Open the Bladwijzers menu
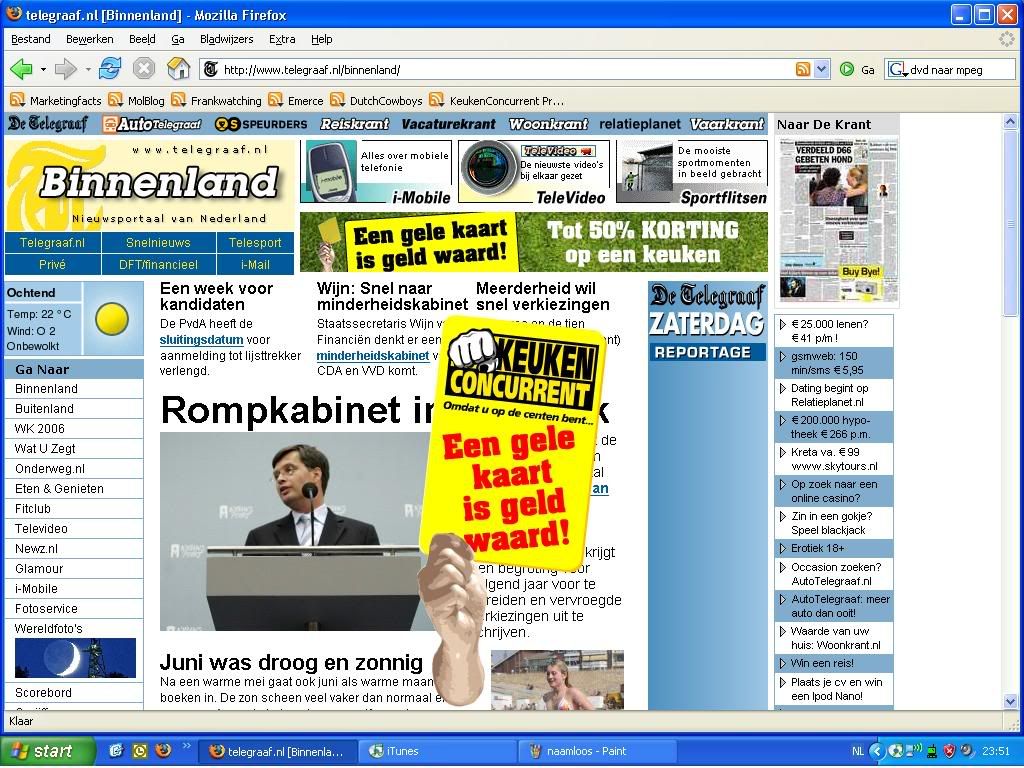The width and height of the screenshot is (1024, 768). coord(227,39)
